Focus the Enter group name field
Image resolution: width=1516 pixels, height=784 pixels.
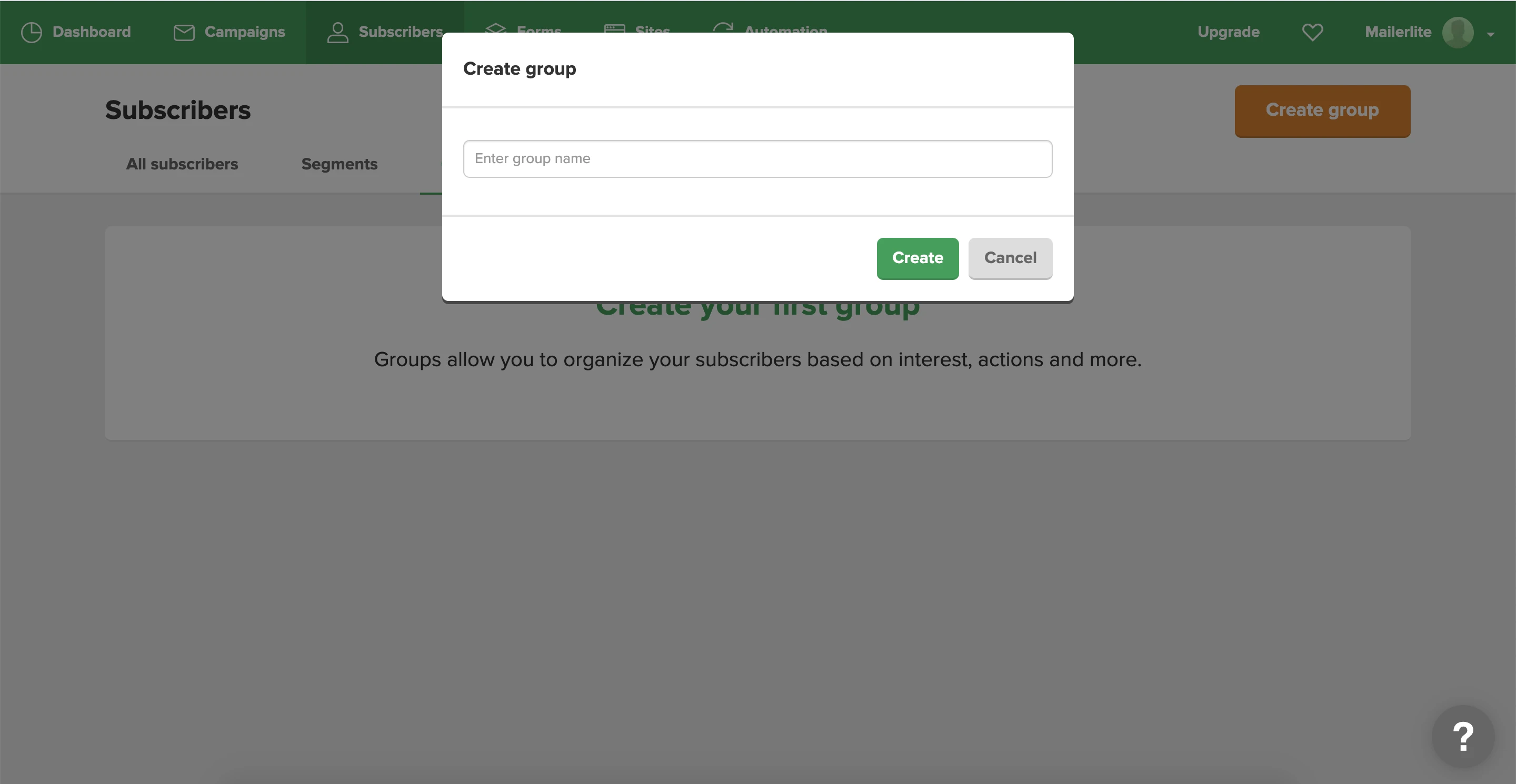click(757, 159)
